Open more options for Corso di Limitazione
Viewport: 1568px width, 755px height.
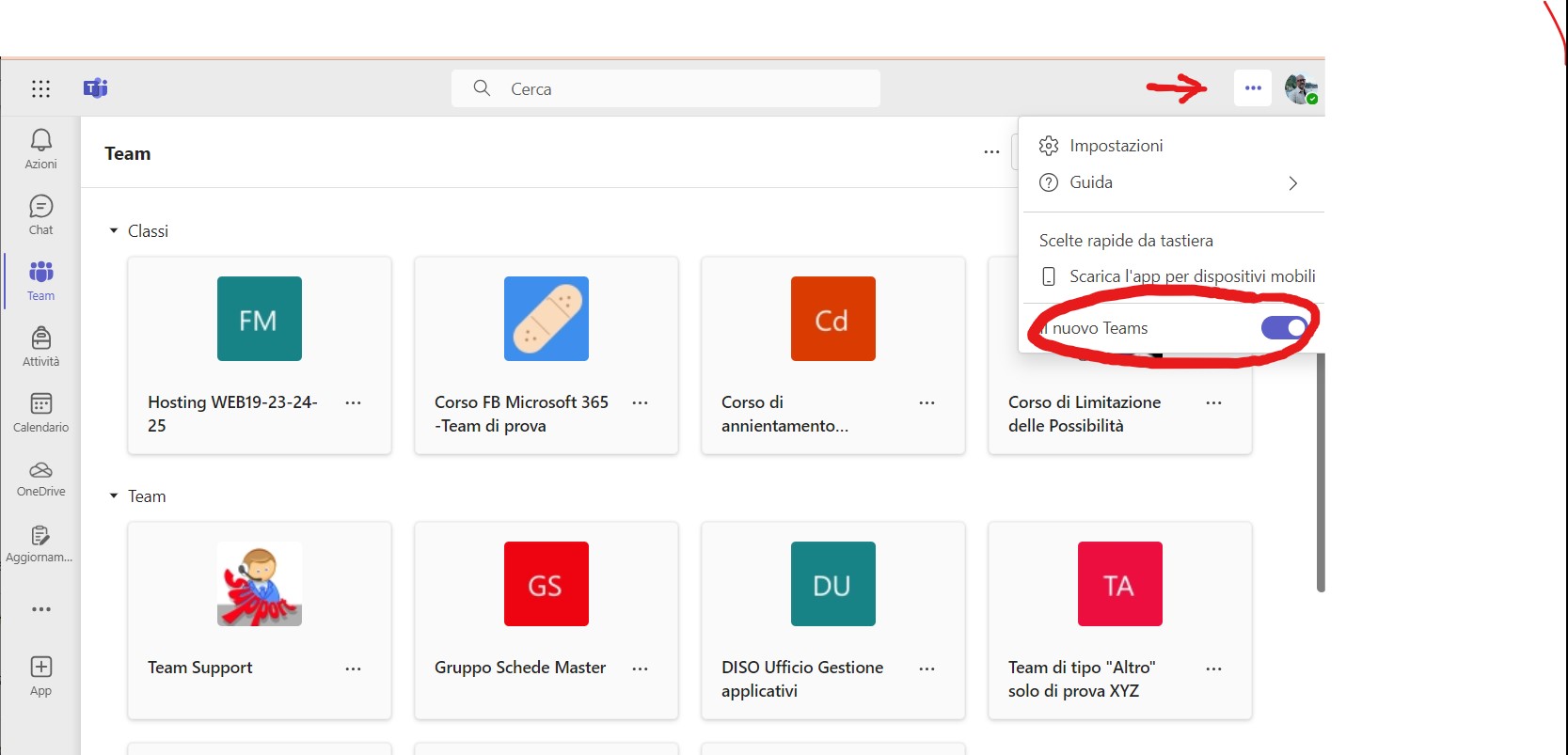pyautogui.click(x=1214, y=402)
